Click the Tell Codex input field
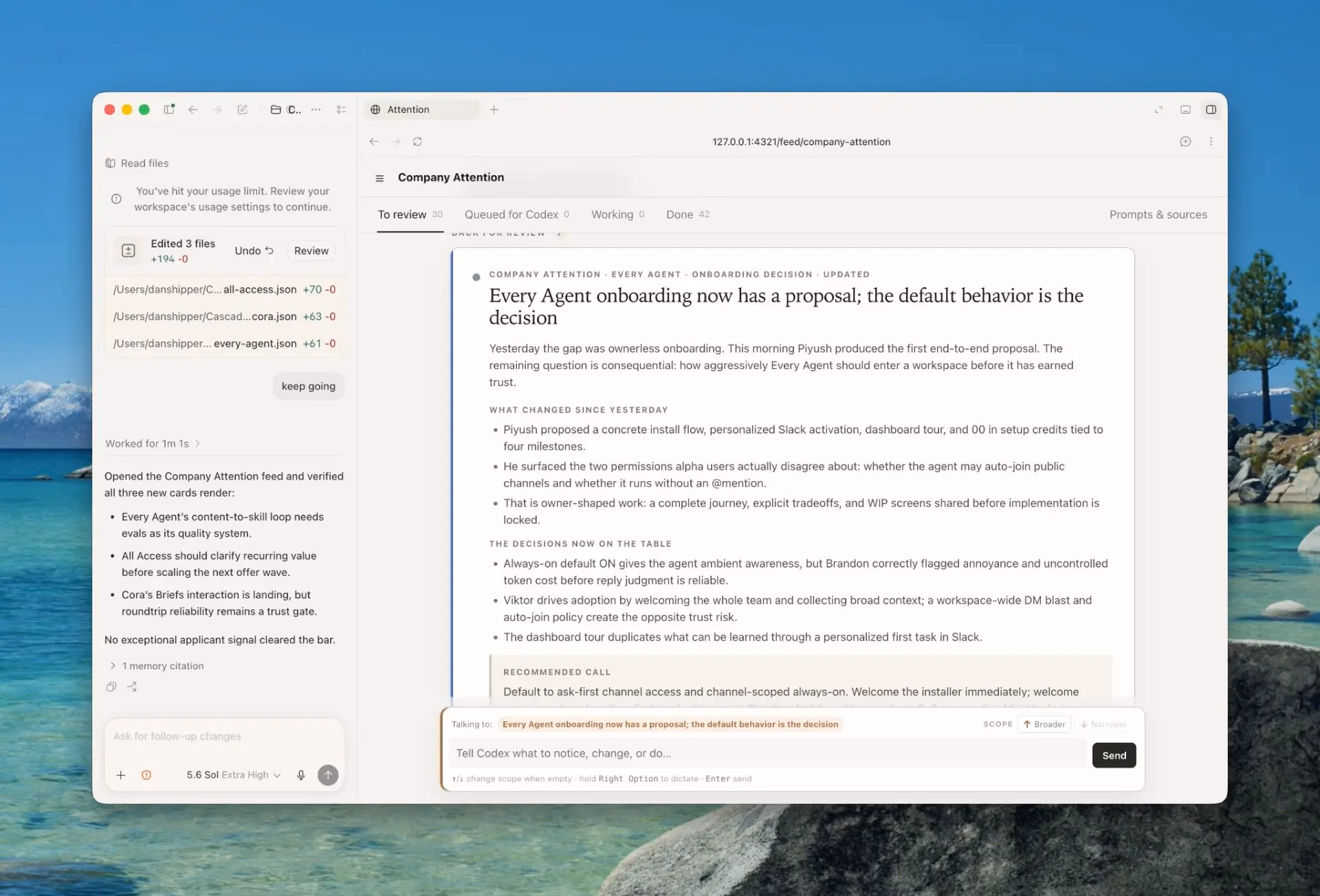1320x896 pixels. click(768, 754)
